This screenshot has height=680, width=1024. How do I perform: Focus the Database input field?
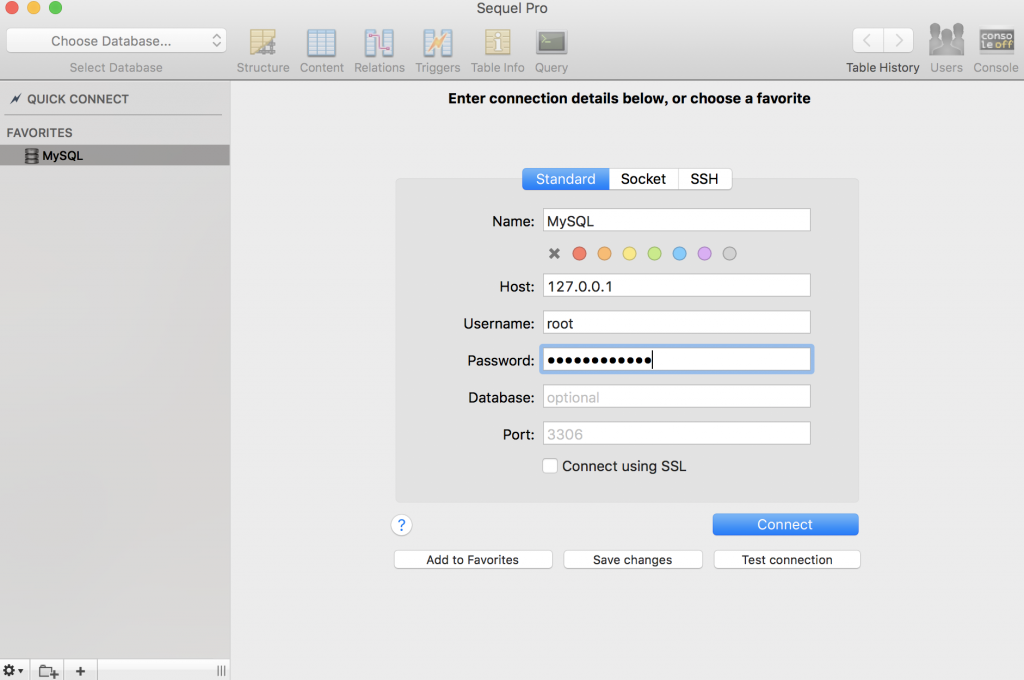tap(677, 397)
